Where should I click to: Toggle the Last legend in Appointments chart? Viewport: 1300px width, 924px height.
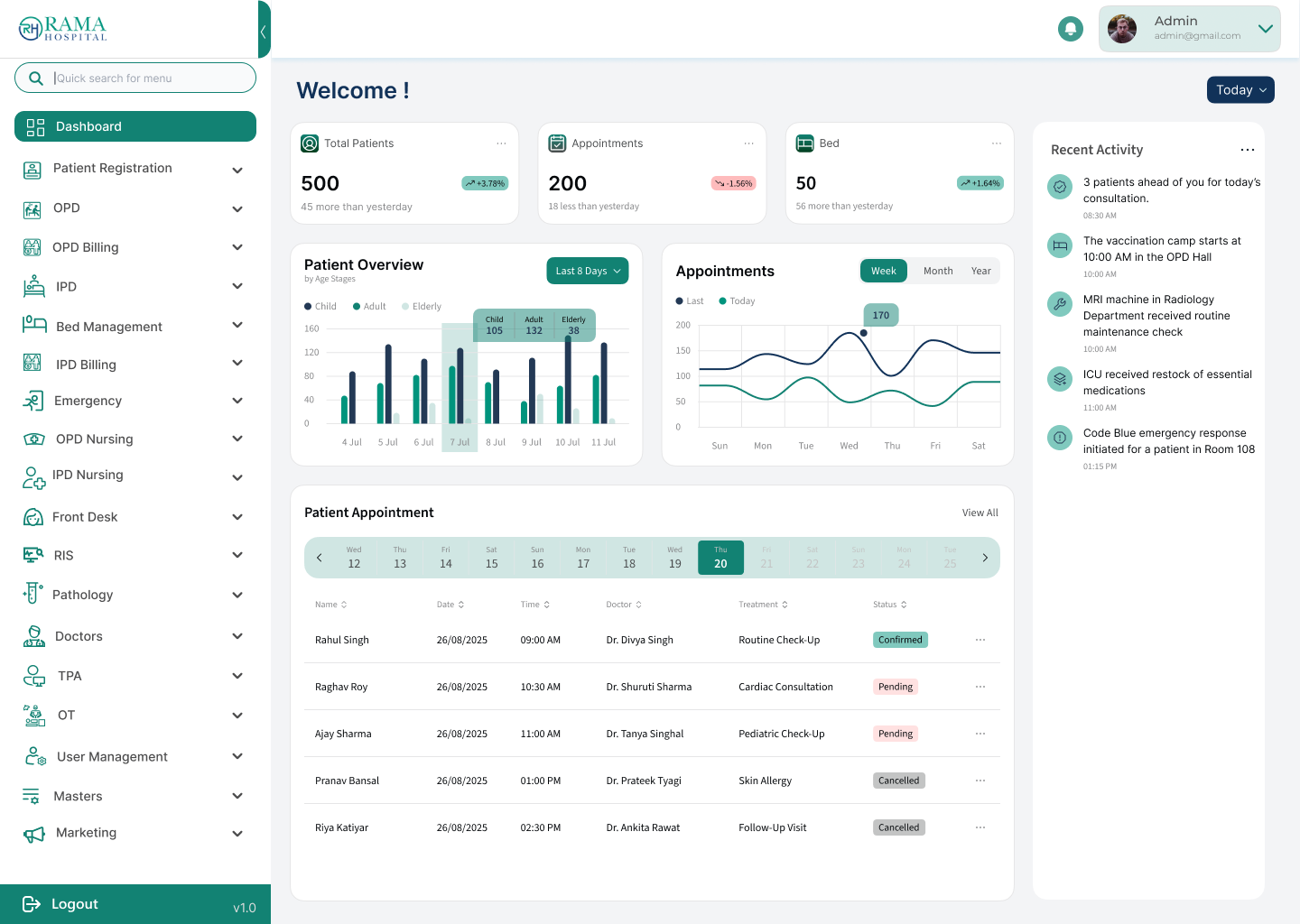click(x=690, y=301)
